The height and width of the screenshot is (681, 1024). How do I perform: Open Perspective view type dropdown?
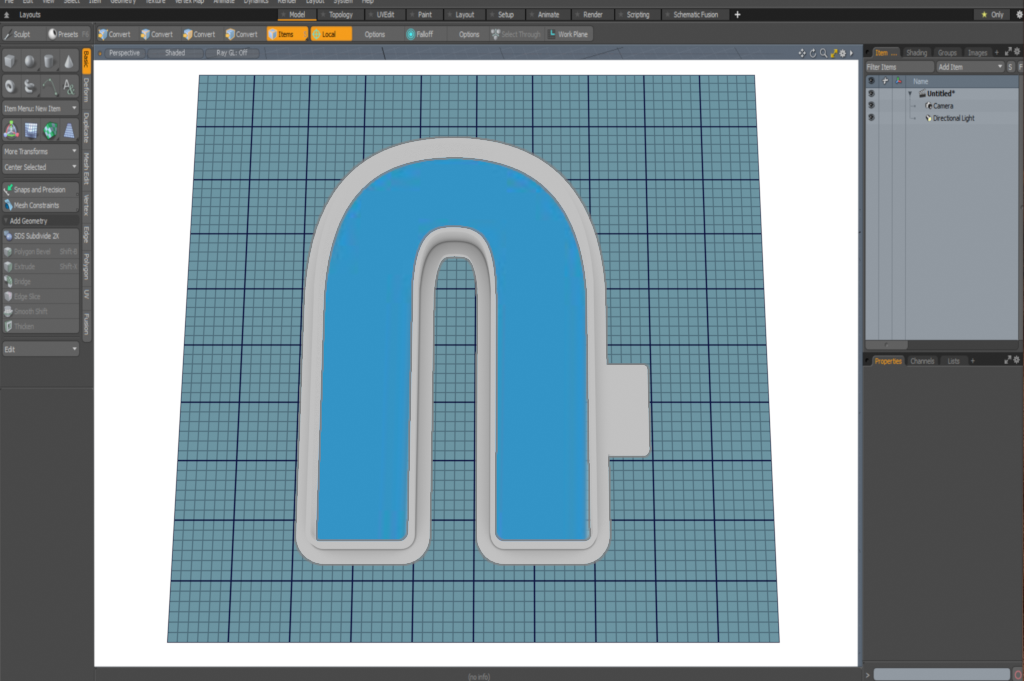tap(124, 53)
